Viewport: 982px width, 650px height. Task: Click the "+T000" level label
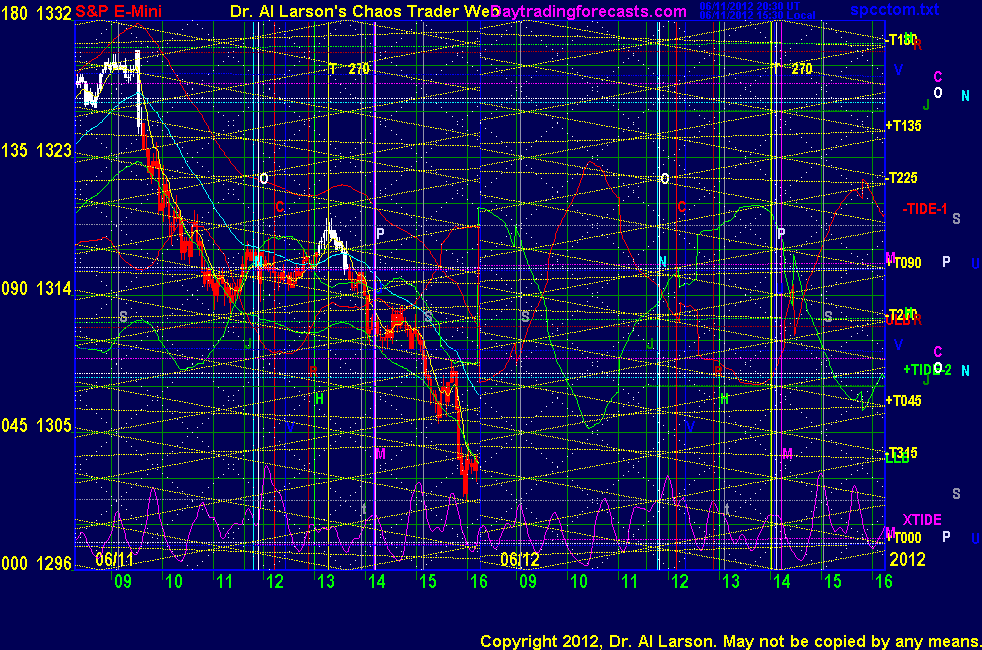pyautogui.click(x=903, y=537)
